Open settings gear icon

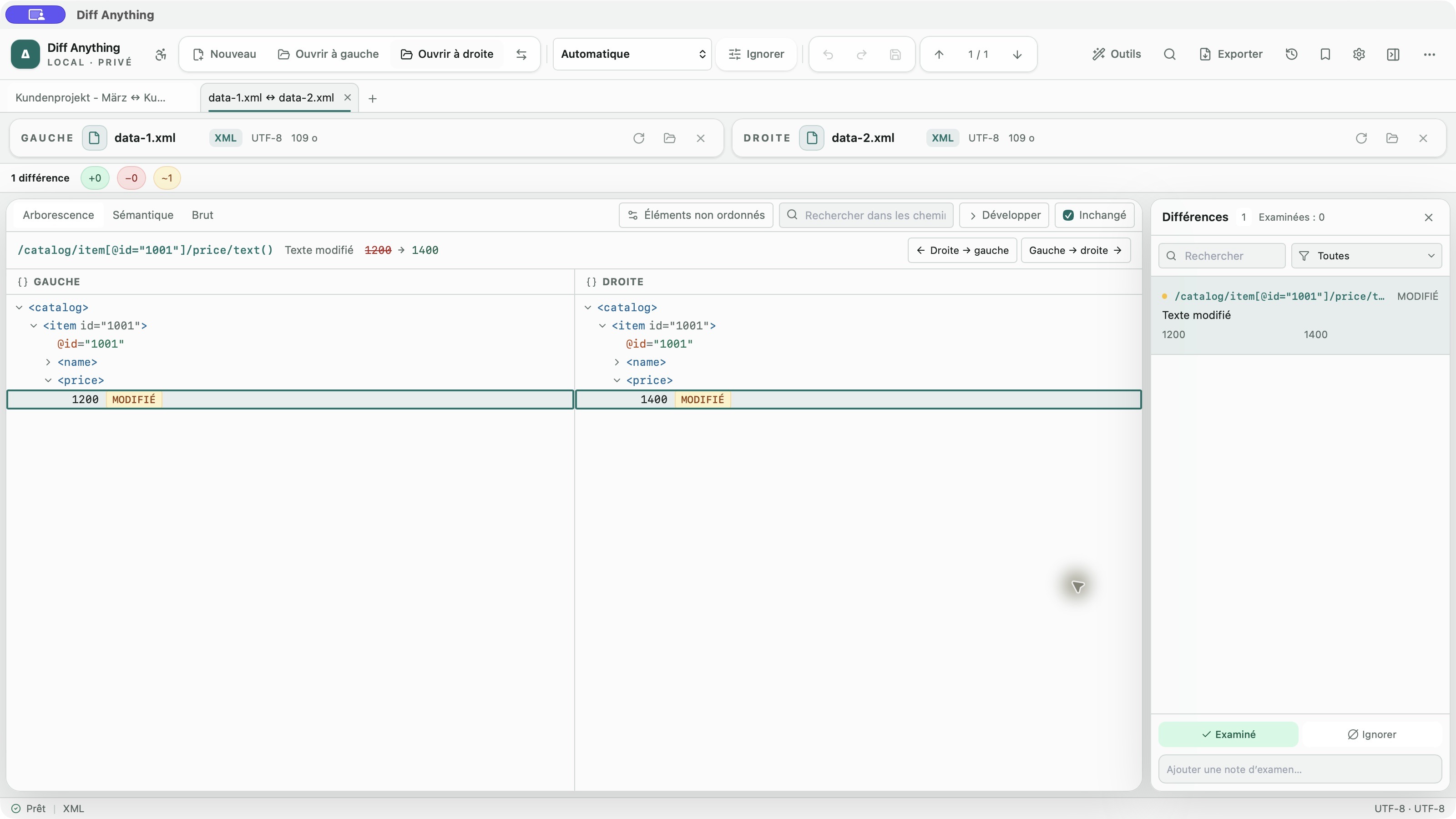(x=1360, y=54)
